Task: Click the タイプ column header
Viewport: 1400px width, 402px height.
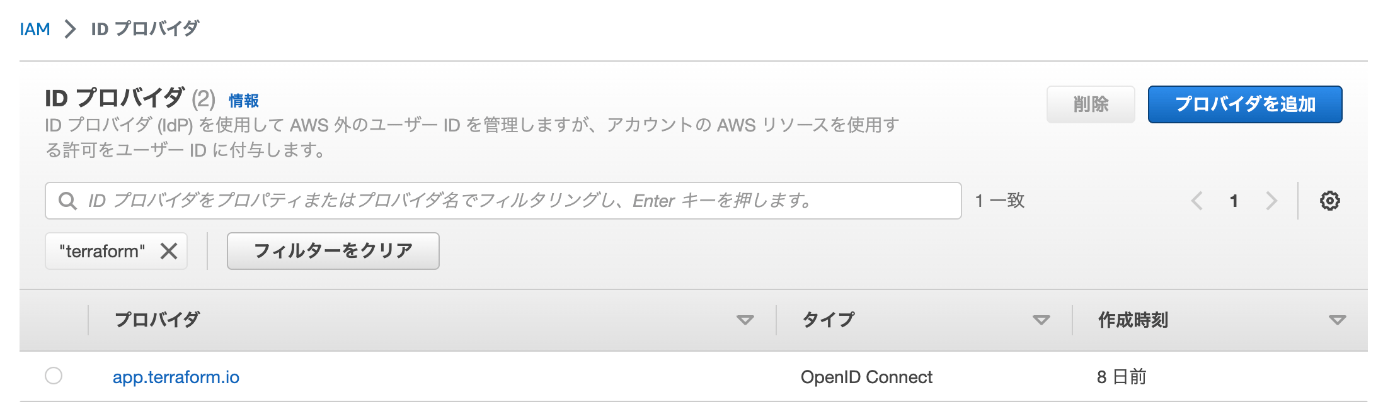Action: point(828,320)
